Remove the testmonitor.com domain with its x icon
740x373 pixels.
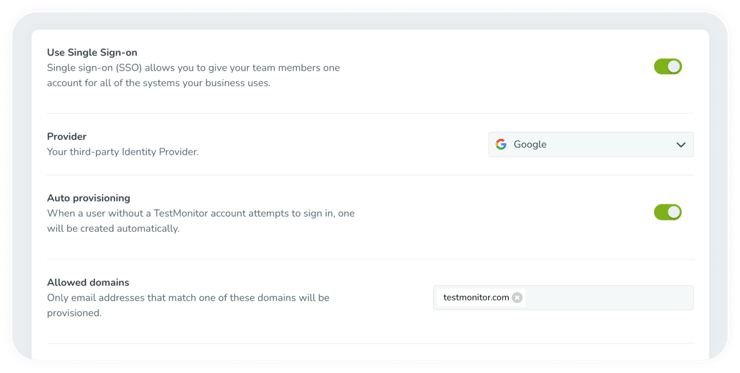tap(517, 297)
